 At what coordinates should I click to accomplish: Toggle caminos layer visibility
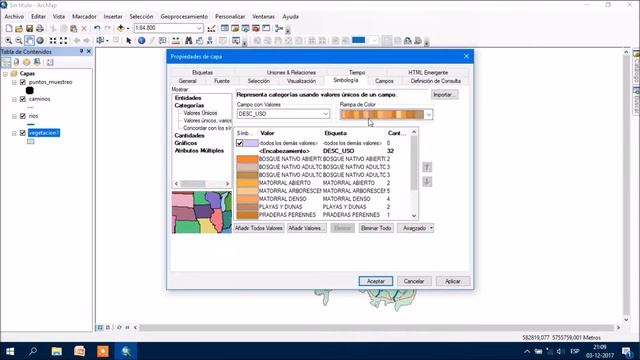tap(23, 99)
